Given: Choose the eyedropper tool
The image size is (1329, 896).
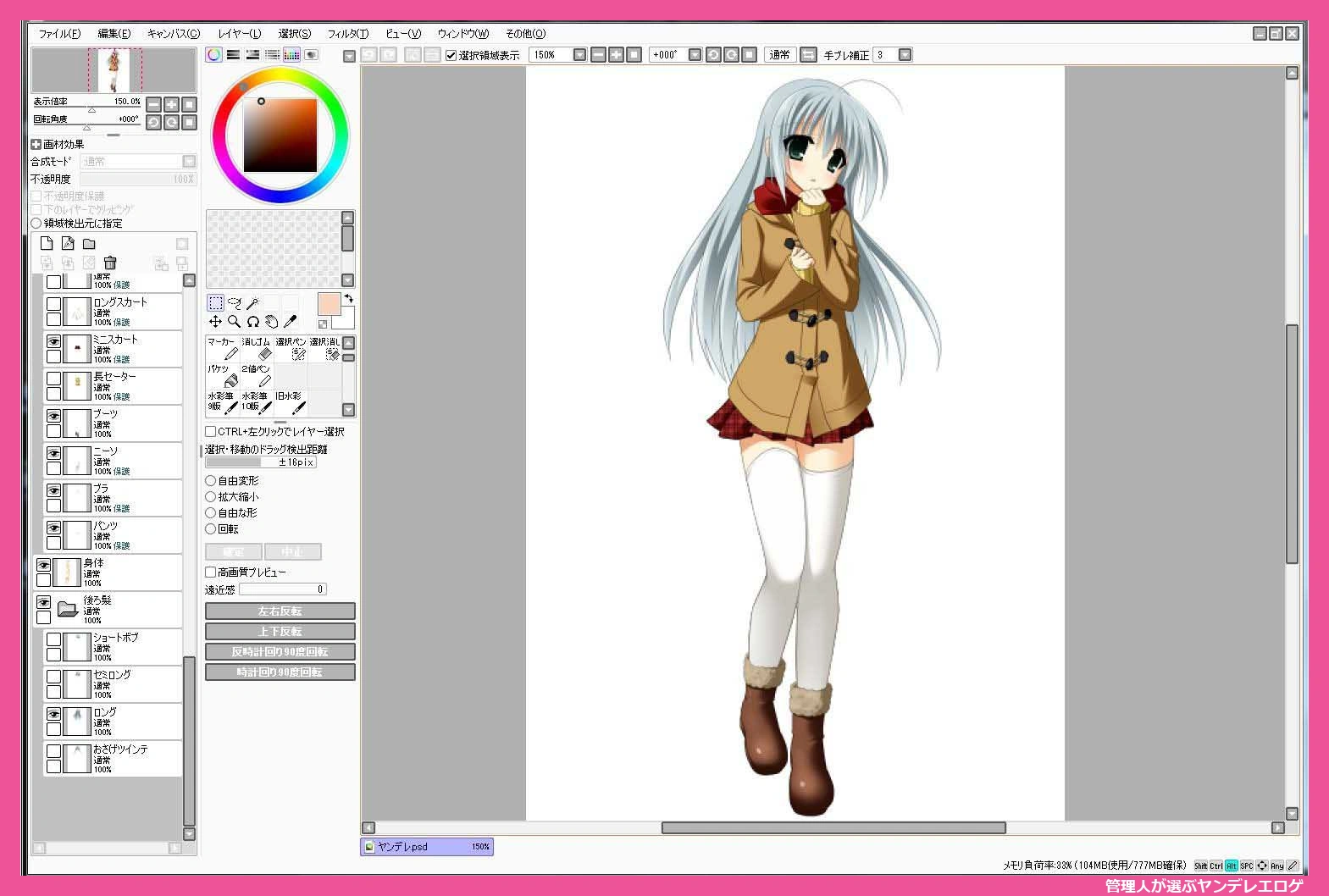Looking at the screenshot, I should click(290, 321).
